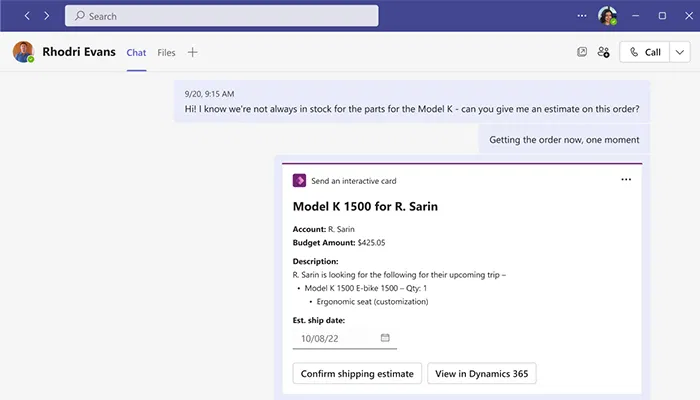This screenshot has height=400, width=700.
Task: Open Settings and more ellipsis in title bar
Action: pos(583,16)
